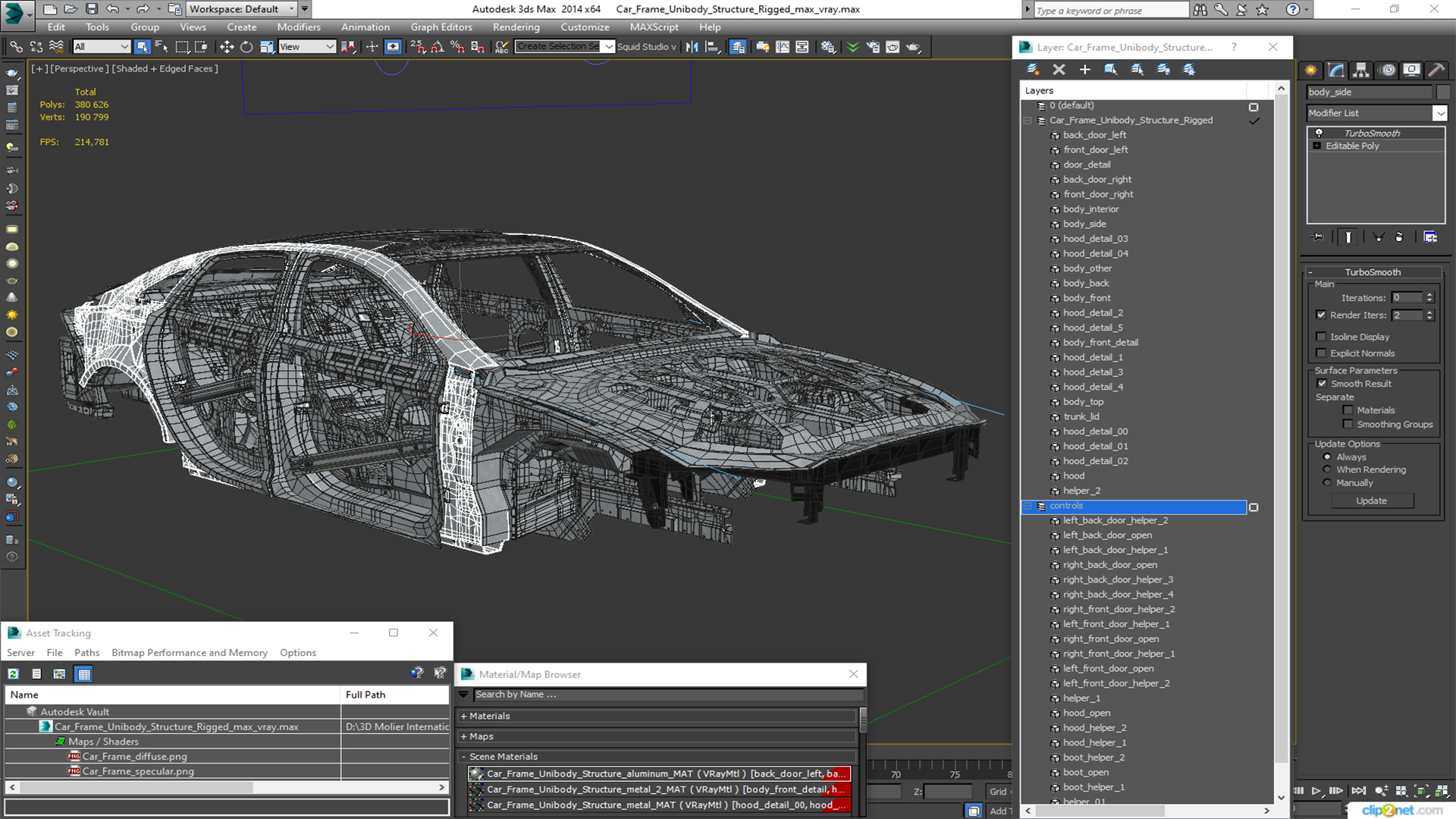Open the Display command panel tab
This screenshot has width=1456, height=819.
point(1411,70)
